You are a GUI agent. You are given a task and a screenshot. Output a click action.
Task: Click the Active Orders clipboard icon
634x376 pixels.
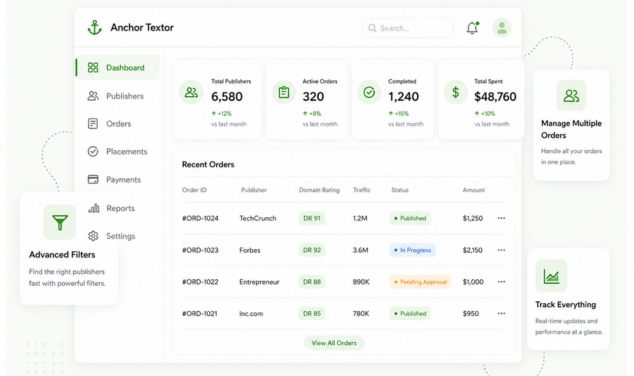click(x=284, y=92)
